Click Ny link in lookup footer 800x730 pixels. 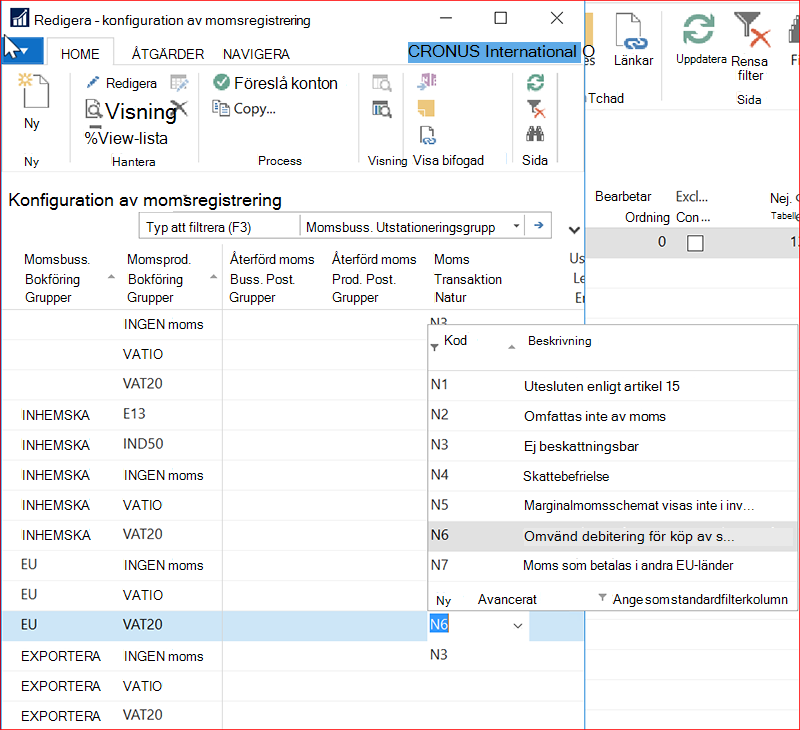tap(443, 600)
